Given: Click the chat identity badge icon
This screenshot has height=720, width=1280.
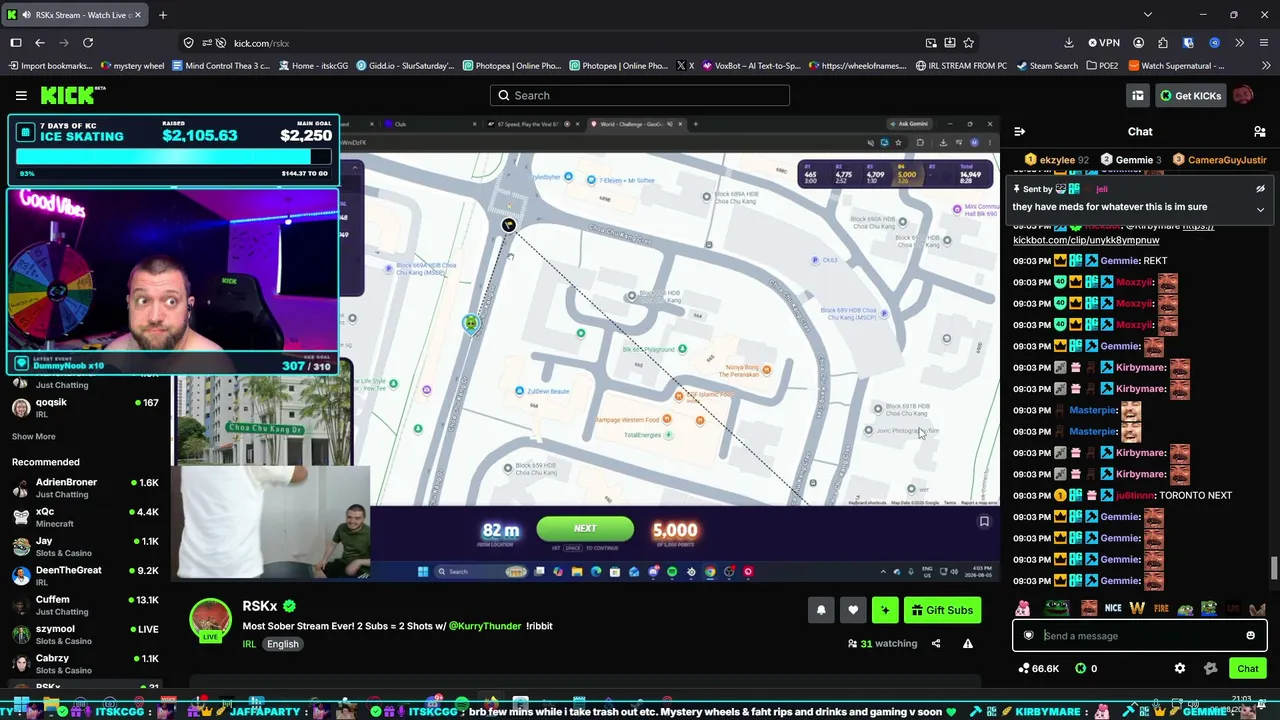Looking at the screenshot, I should (x=1029, y=635).
